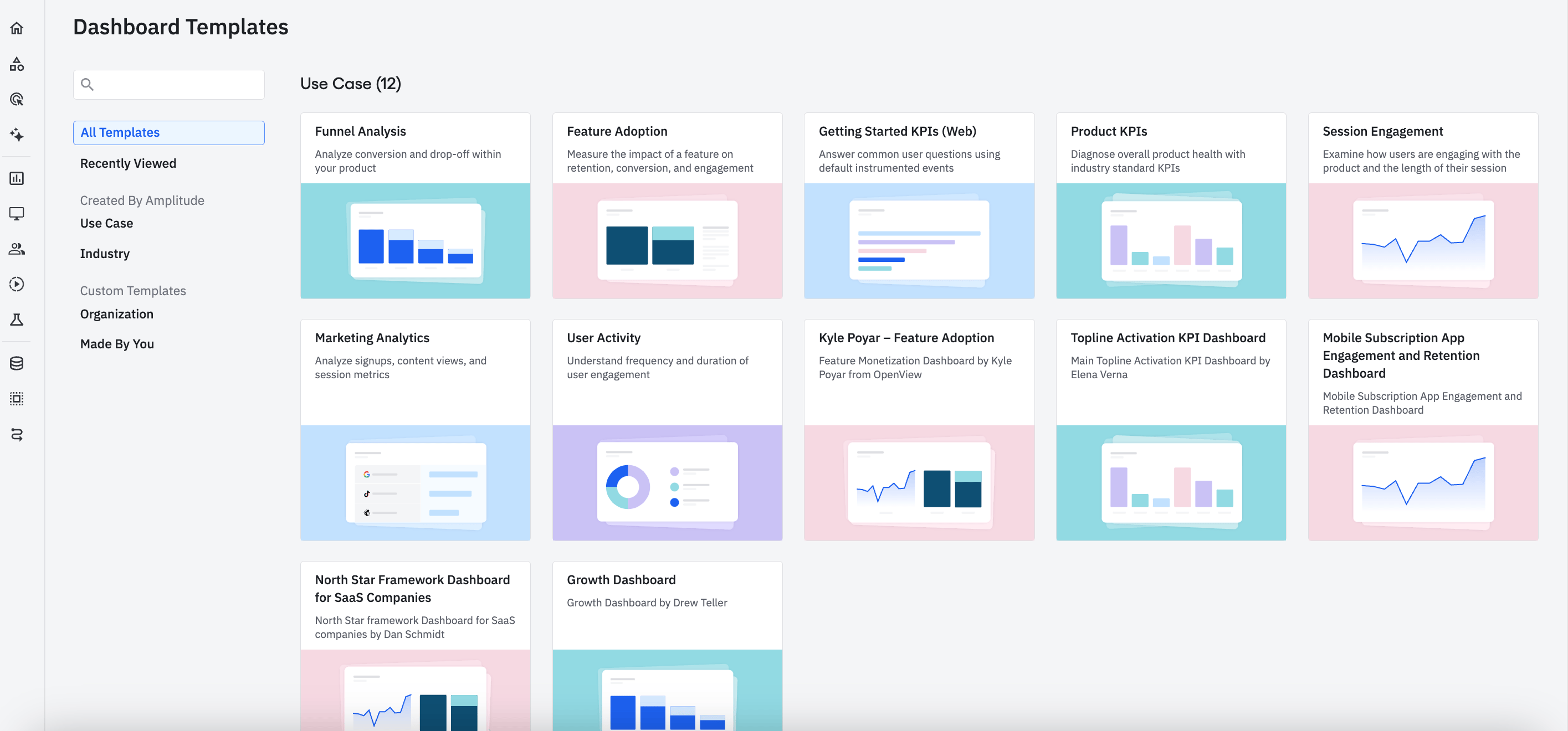Viewport: 1568px width, 731px height.
Task: Open the data flow arrows icon
Action: pyautogui.click(x=17, y=434)
